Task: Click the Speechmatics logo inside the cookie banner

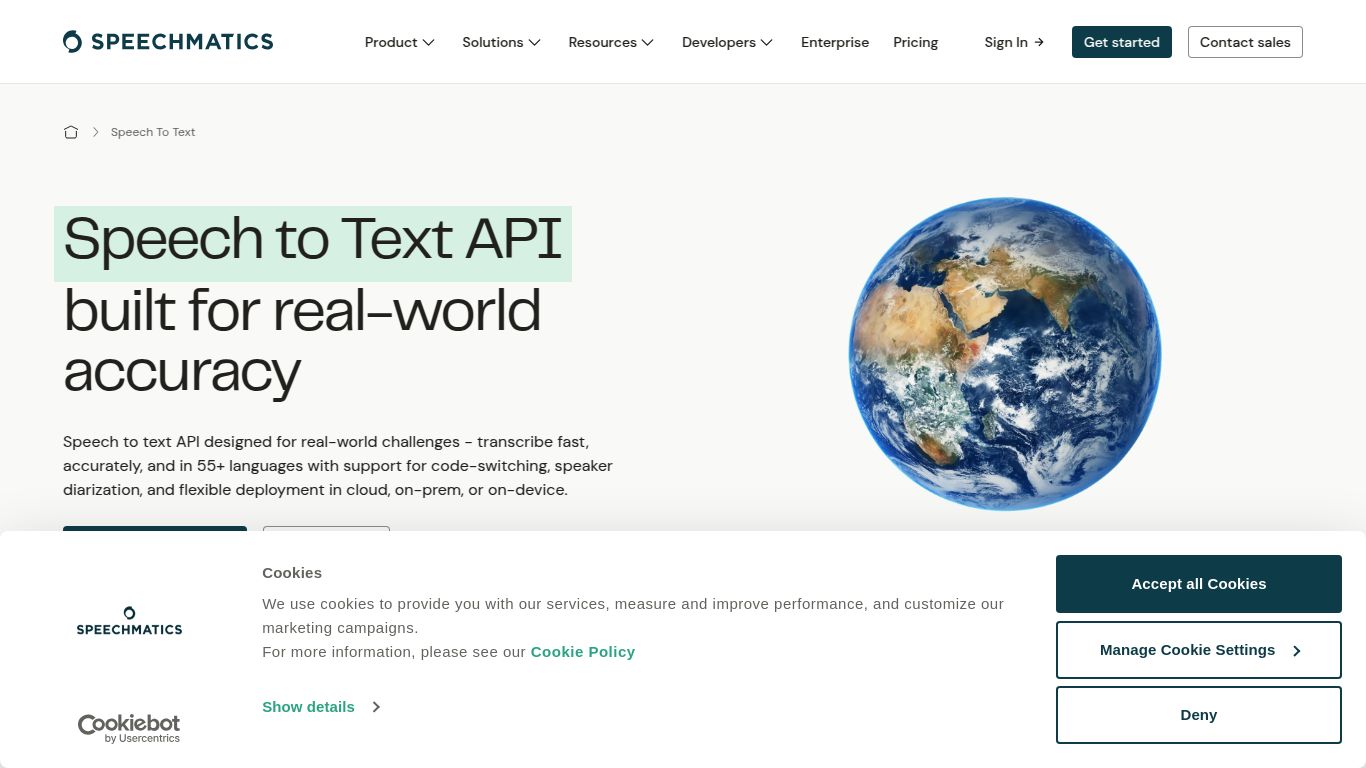Action: 128,620
